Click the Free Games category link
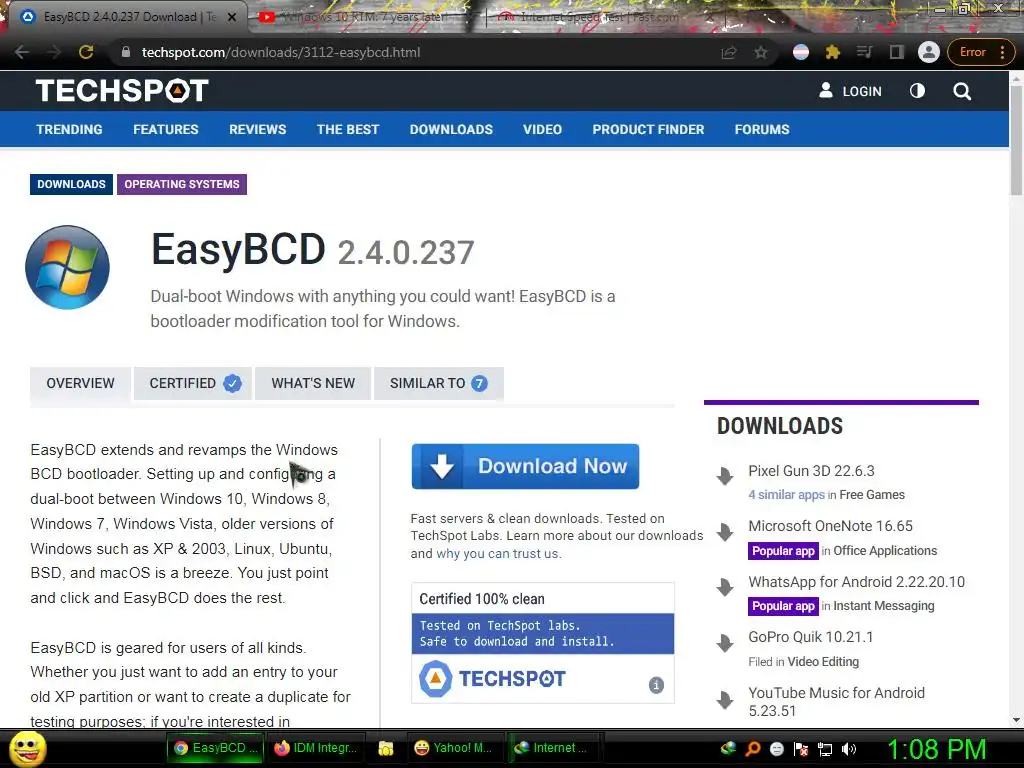 (872, 495)
